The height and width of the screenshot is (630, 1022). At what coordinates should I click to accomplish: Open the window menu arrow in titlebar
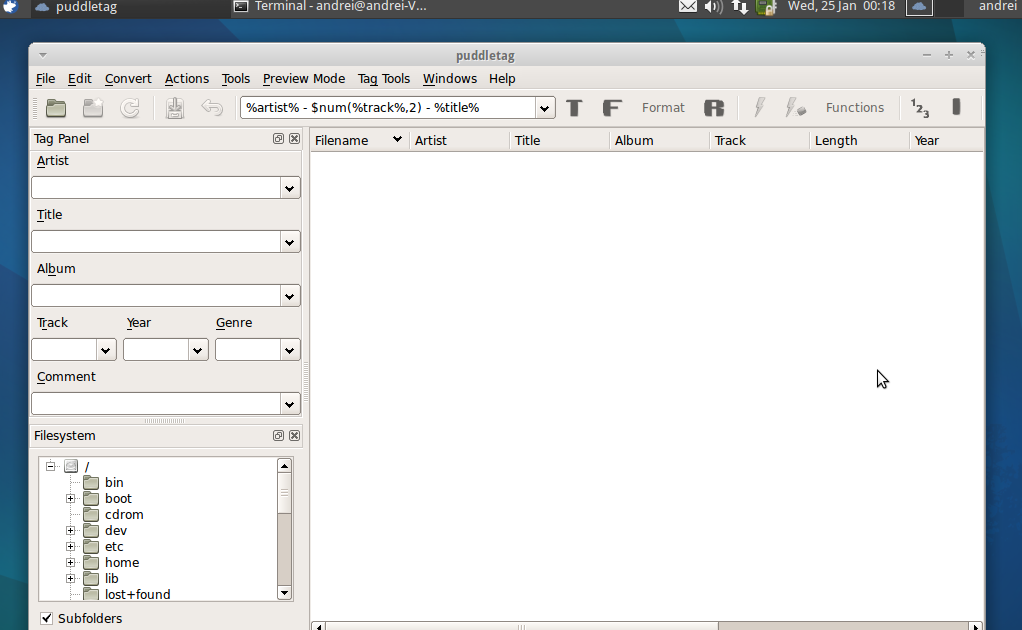coord(42,55)
